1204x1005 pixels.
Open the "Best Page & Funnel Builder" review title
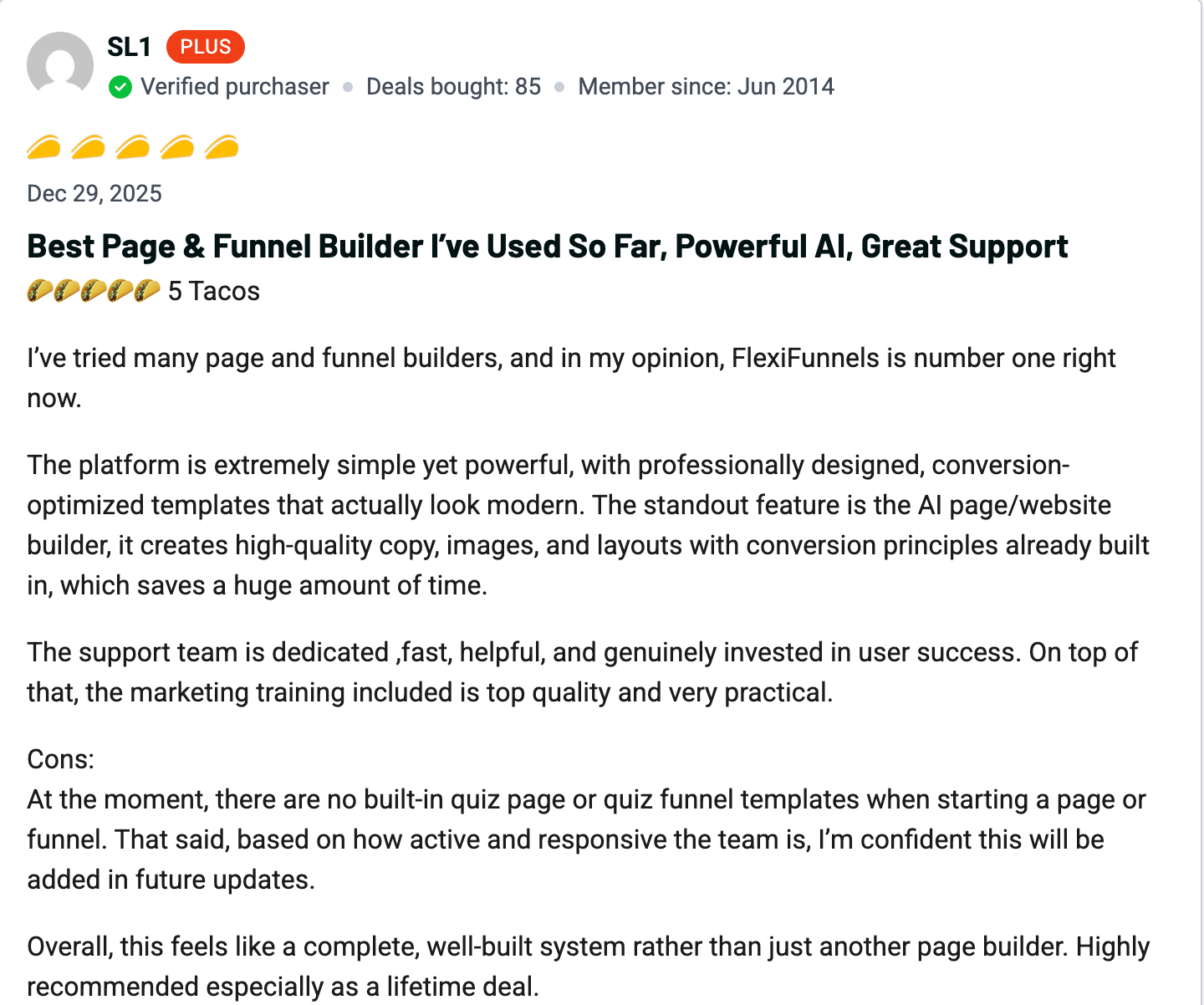(x=548, y=247)
